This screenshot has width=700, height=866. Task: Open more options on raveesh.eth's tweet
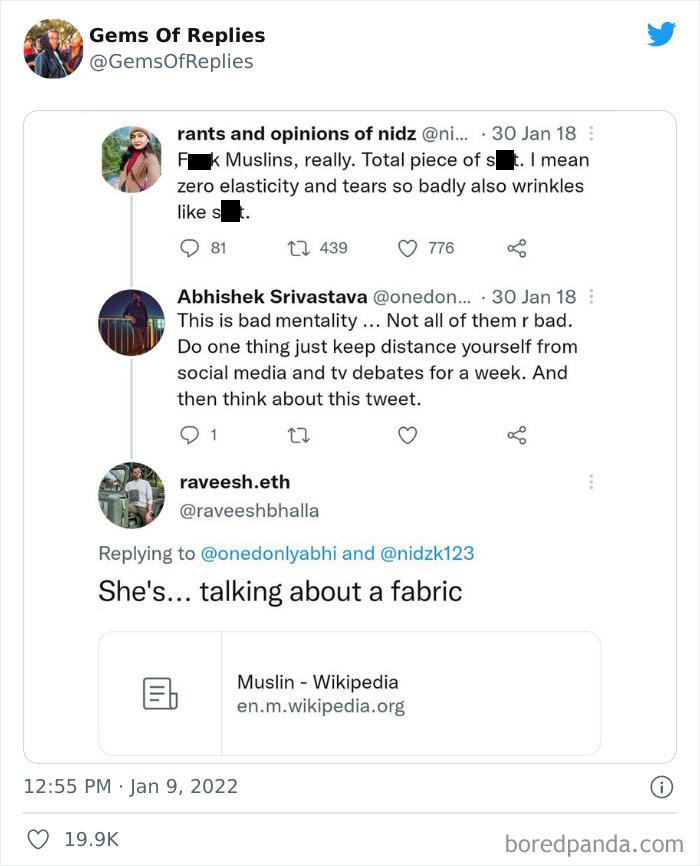tap(591, 482)
